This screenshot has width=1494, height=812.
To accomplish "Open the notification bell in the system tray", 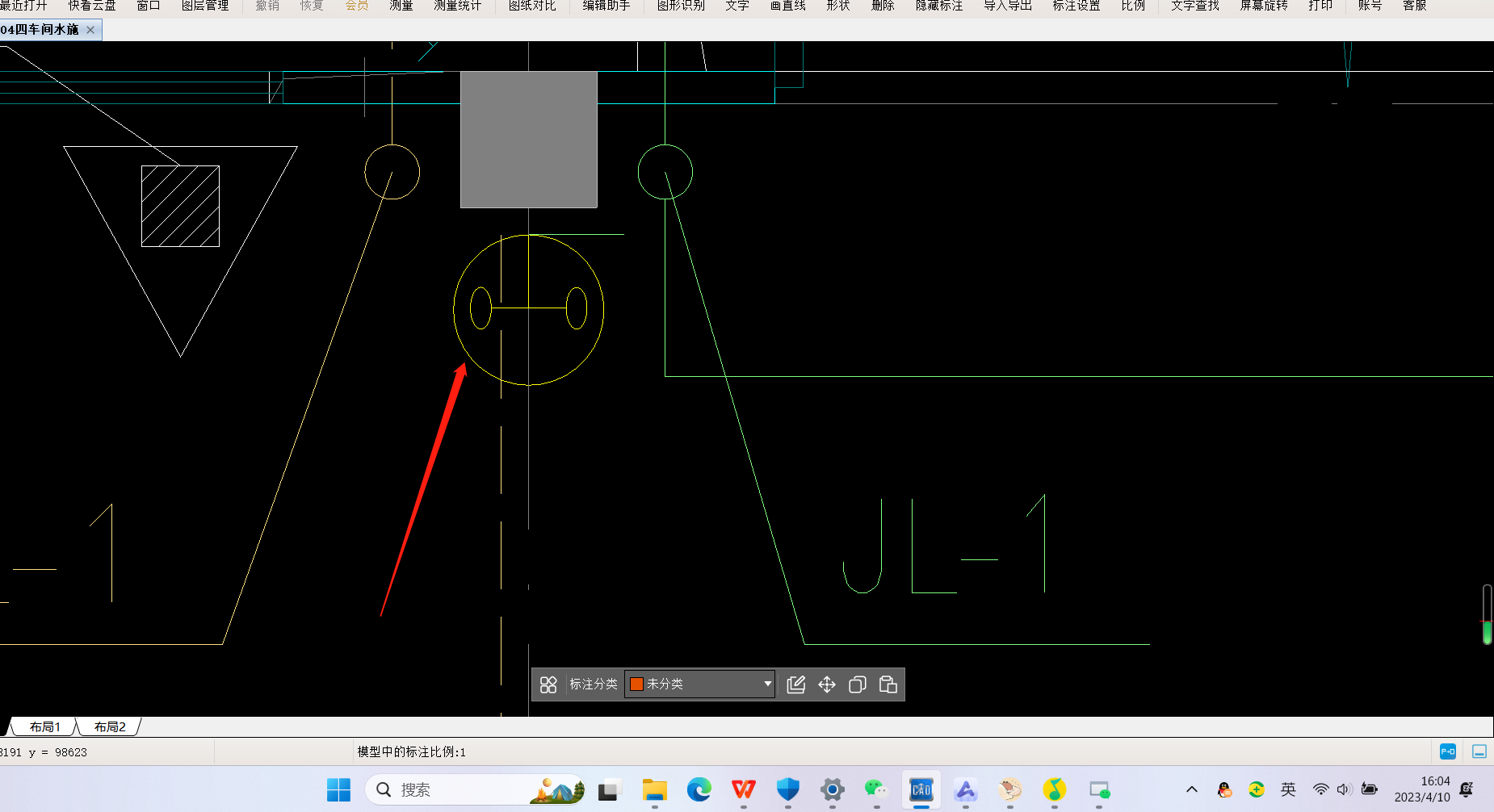I will pos(1467,789).
